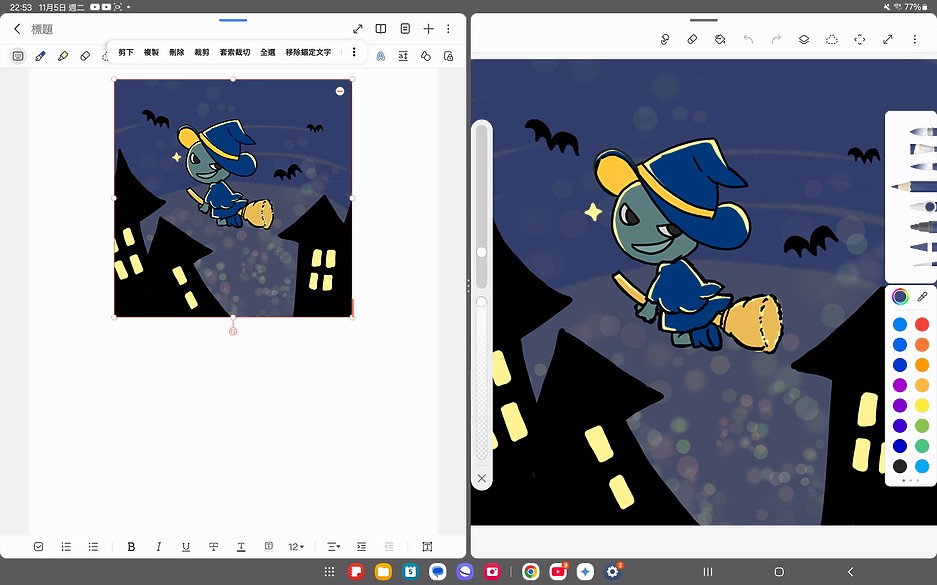Launch Chrome from the taskbar

tap(530, 572)
